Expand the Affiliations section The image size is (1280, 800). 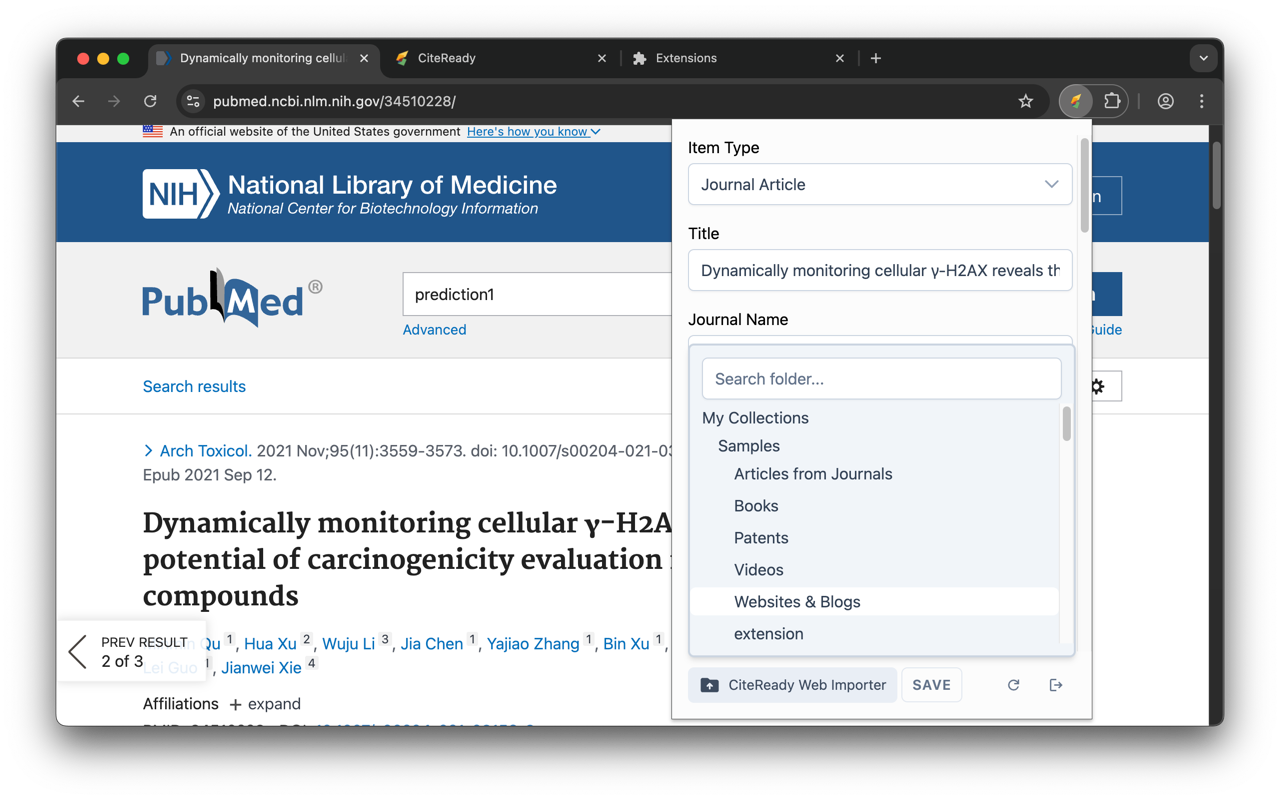pyautogui.click(x=265, y=704)
